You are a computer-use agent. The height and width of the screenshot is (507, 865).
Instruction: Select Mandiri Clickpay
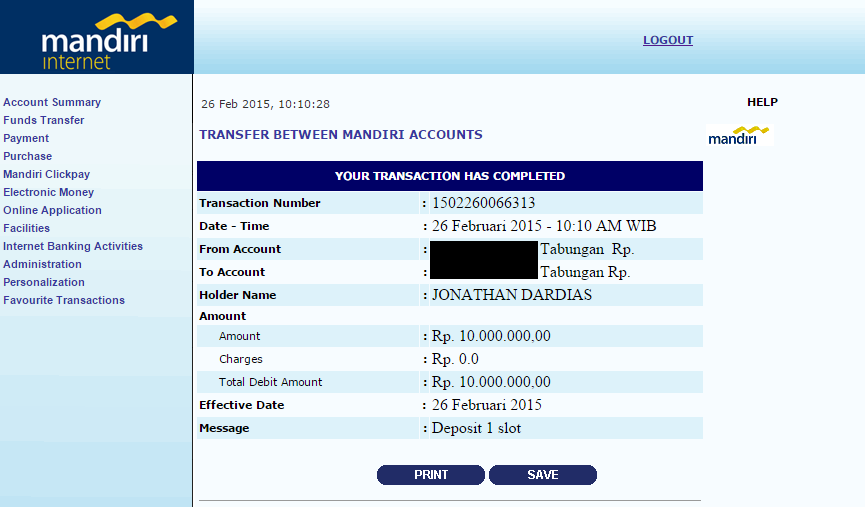click(46, 174)
